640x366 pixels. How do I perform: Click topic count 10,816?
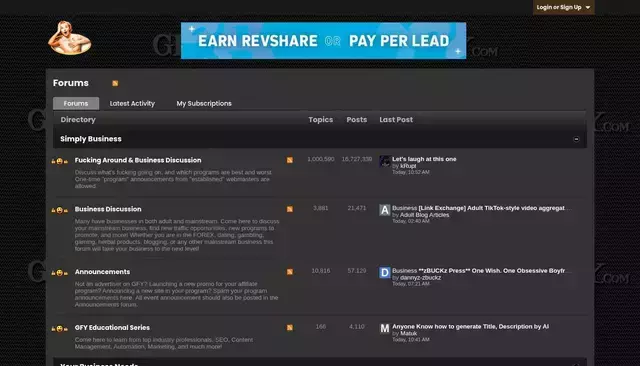[321, 271]
